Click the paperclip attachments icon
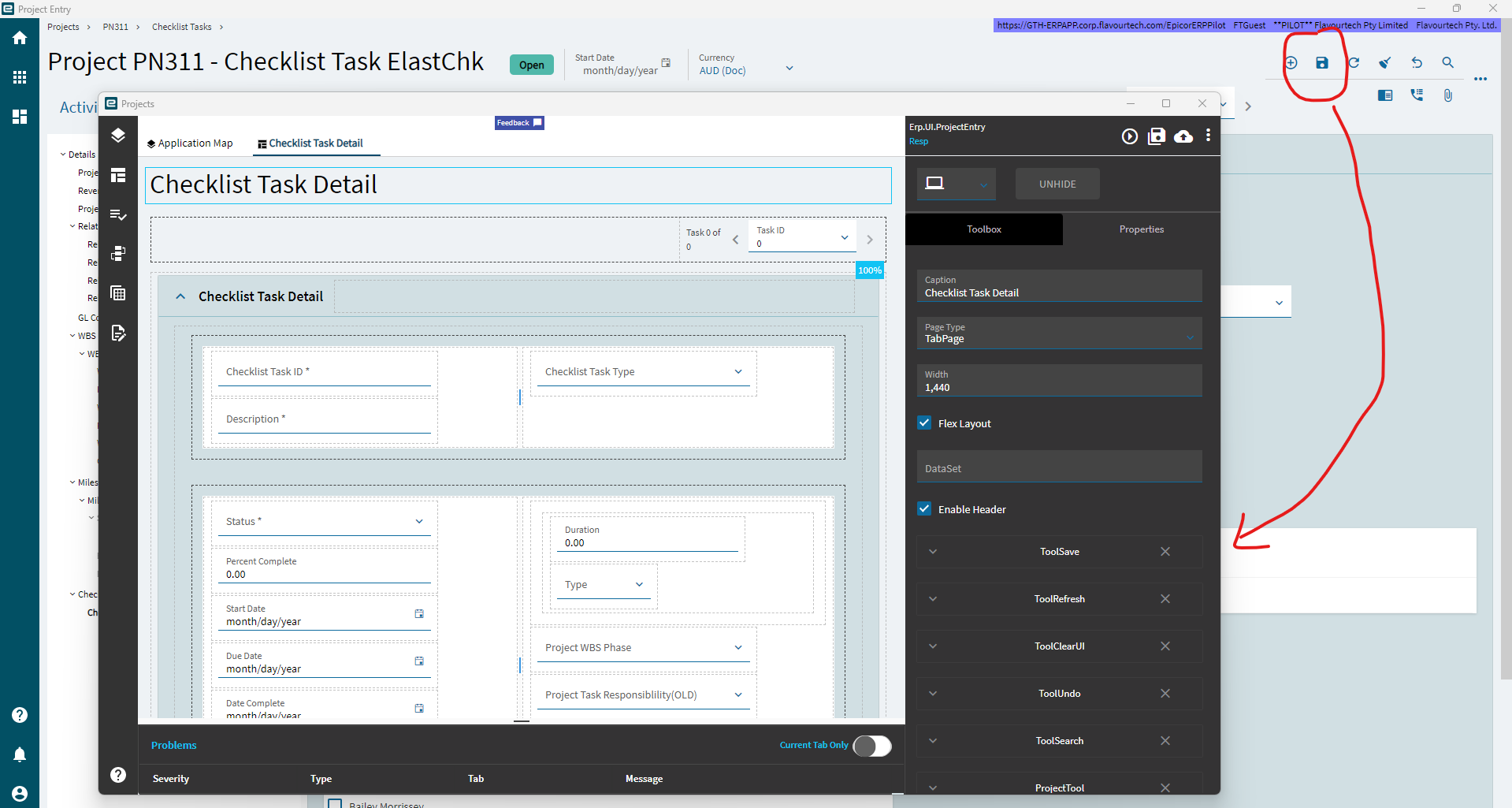 pyautogui.click(x=1448, y=95)
